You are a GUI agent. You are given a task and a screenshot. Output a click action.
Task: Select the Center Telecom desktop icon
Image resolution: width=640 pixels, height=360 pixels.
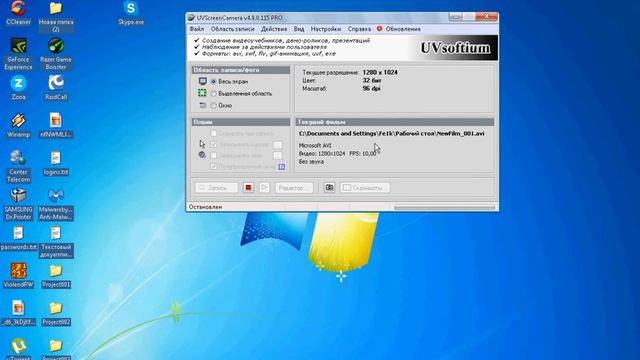pos(18,167)
